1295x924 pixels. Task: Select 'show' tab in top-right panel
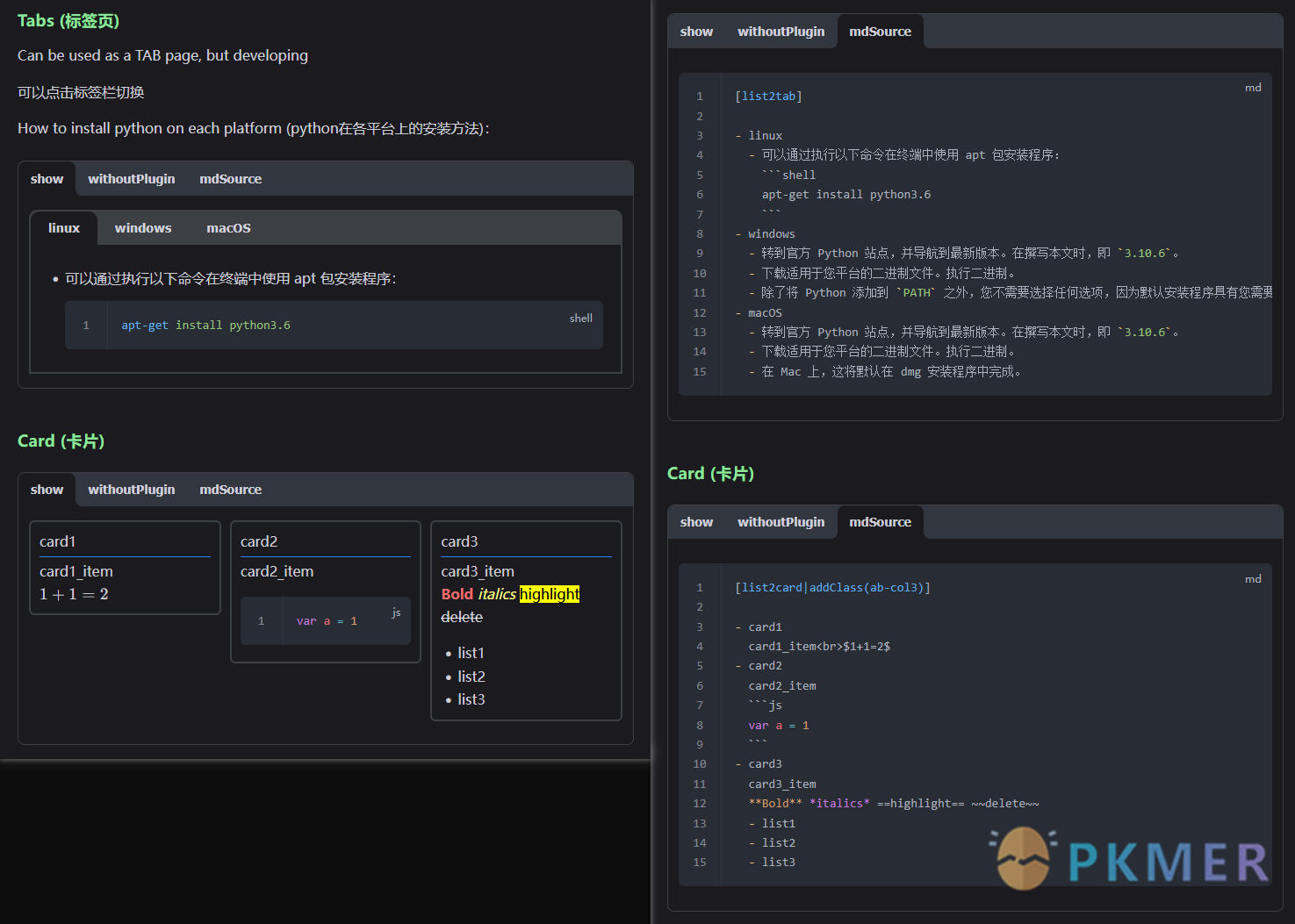pyautogui.click(x=696, y=32)
